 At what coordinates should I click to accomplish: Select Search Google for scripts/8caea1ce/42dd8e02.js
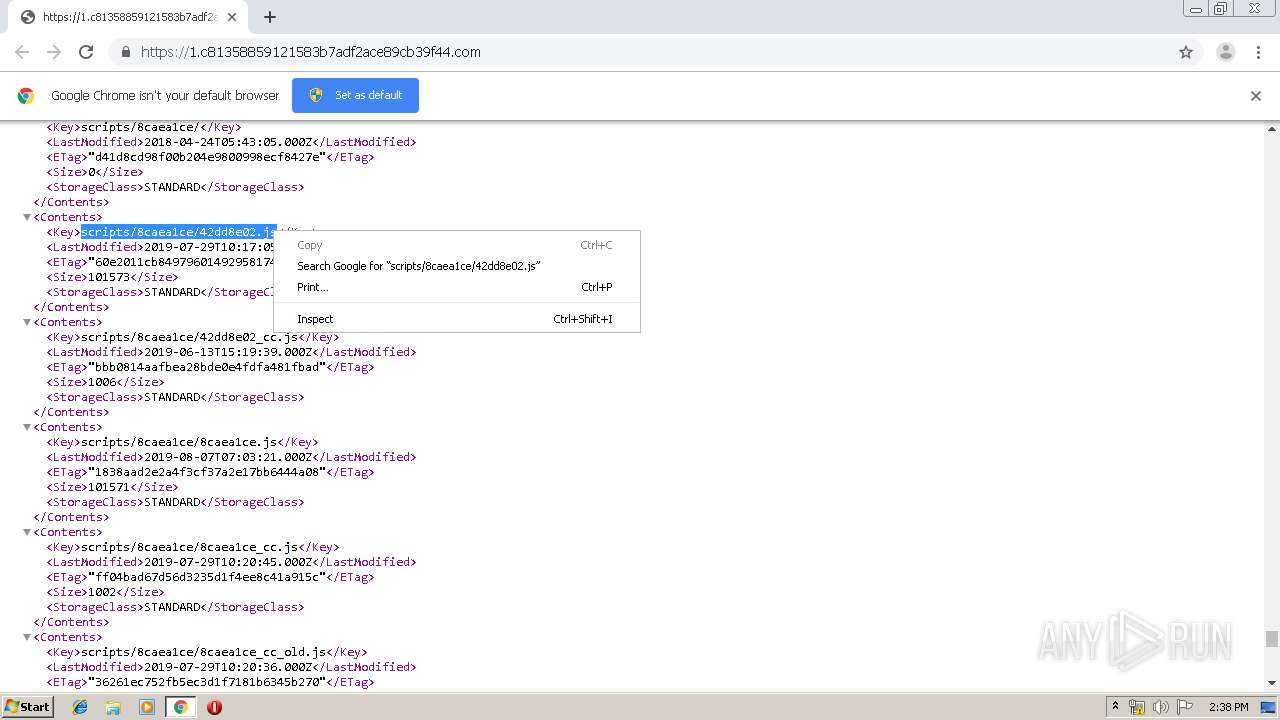click(456, 266)
